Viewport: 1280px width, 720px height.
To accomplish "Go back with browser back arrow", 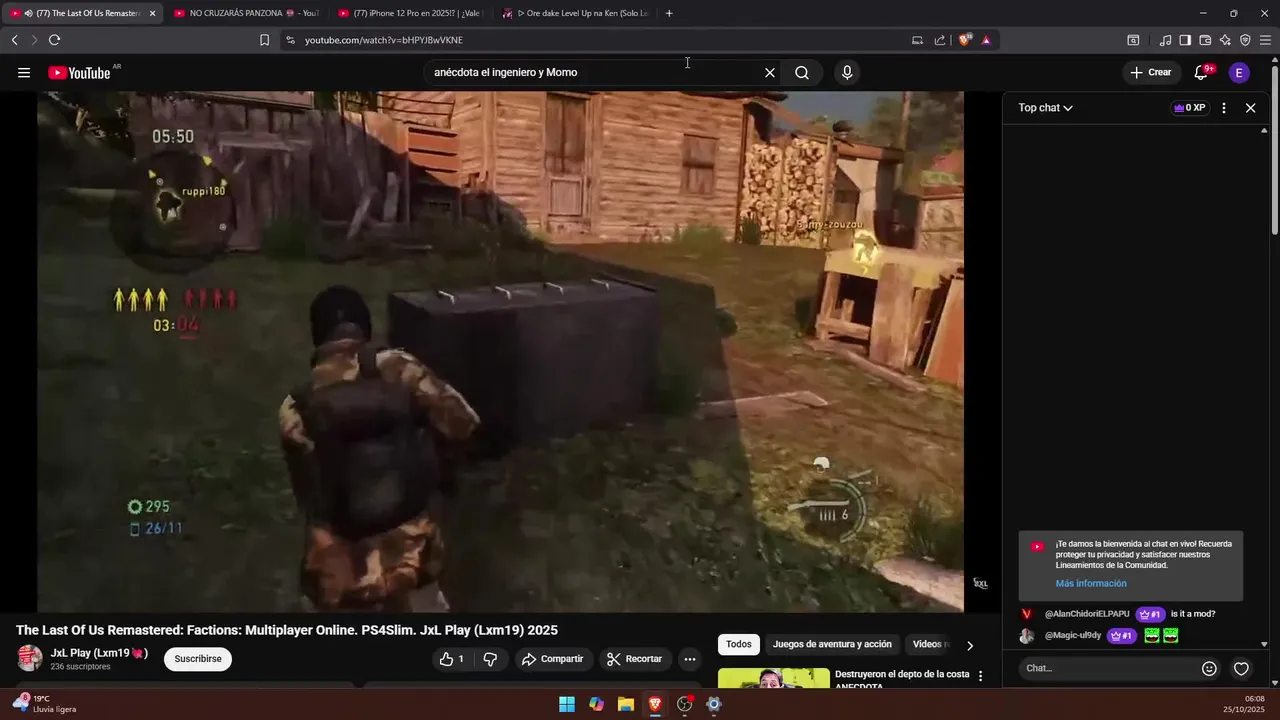I will click(x=14, y=40).
